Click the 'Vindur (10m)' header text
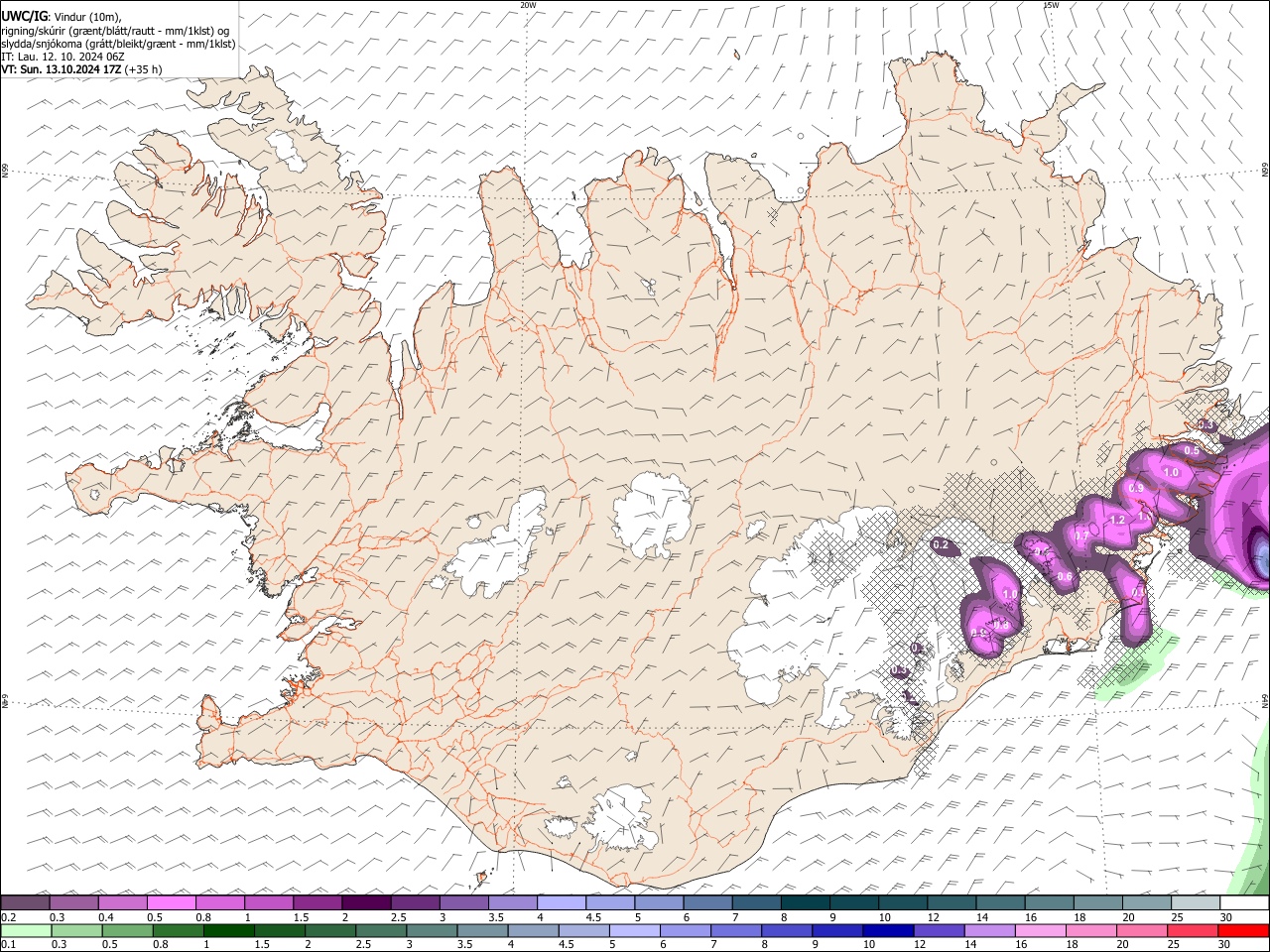 87,16
